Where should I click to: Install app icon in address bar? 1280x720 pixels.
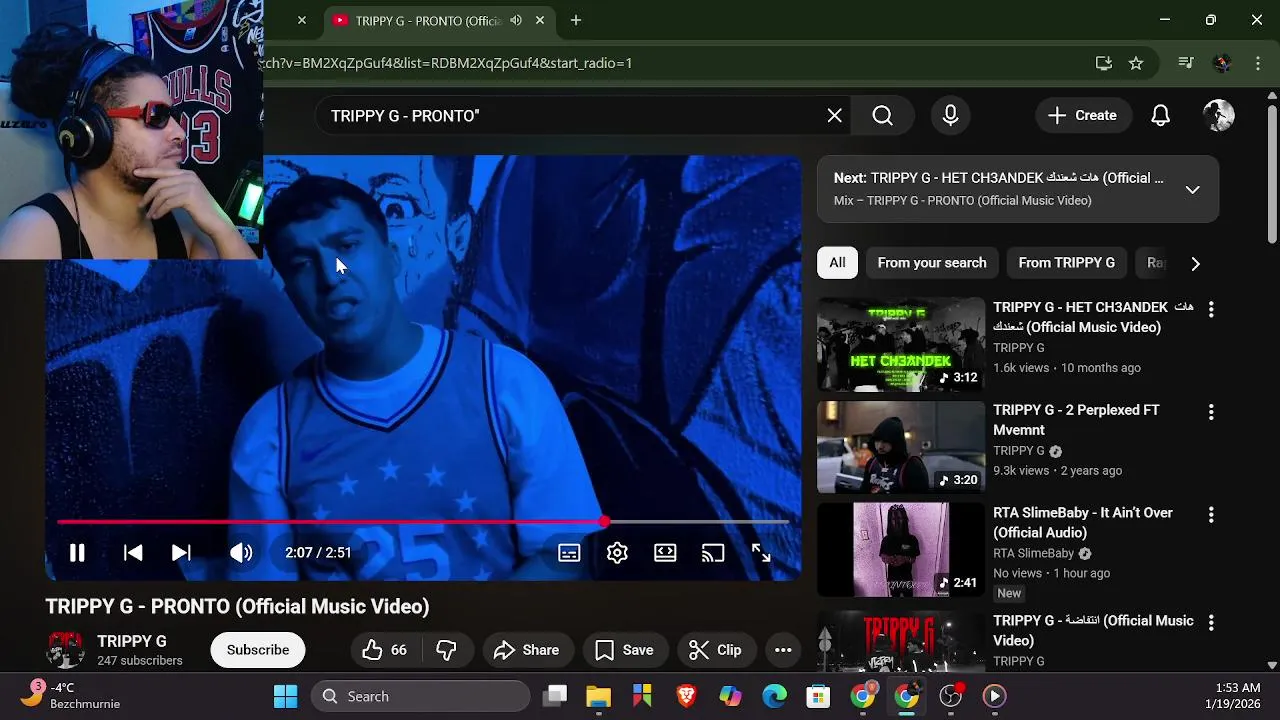1104,63
